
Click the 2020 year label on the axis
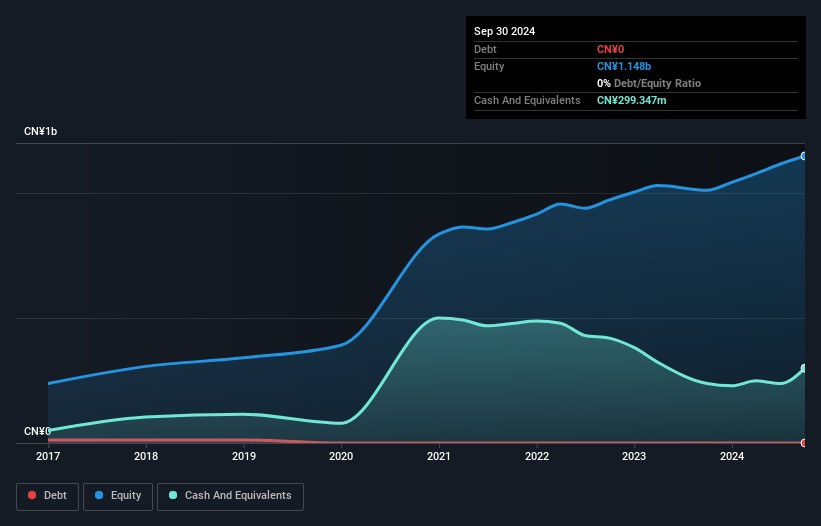[341, 456]
